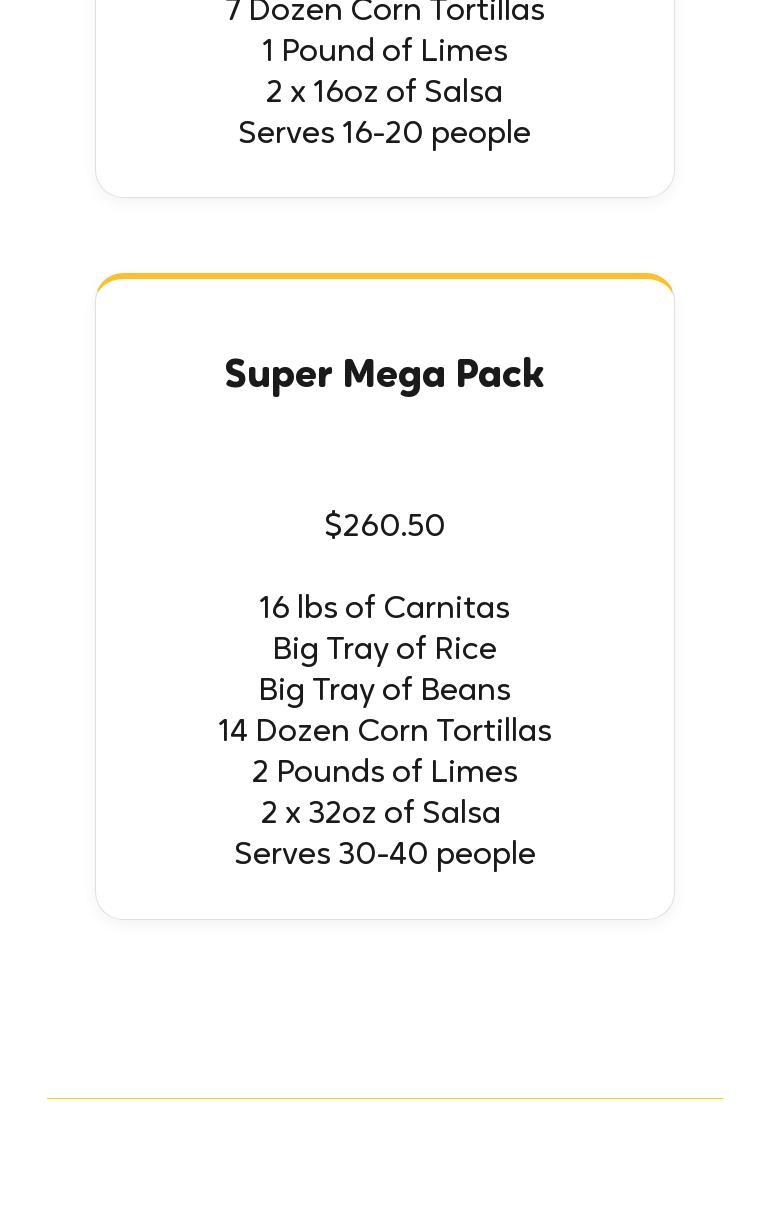770x1216 pixels.
Task: Select the 2 x 16oz of Salsa line
Action: click(x=384, y=91)
